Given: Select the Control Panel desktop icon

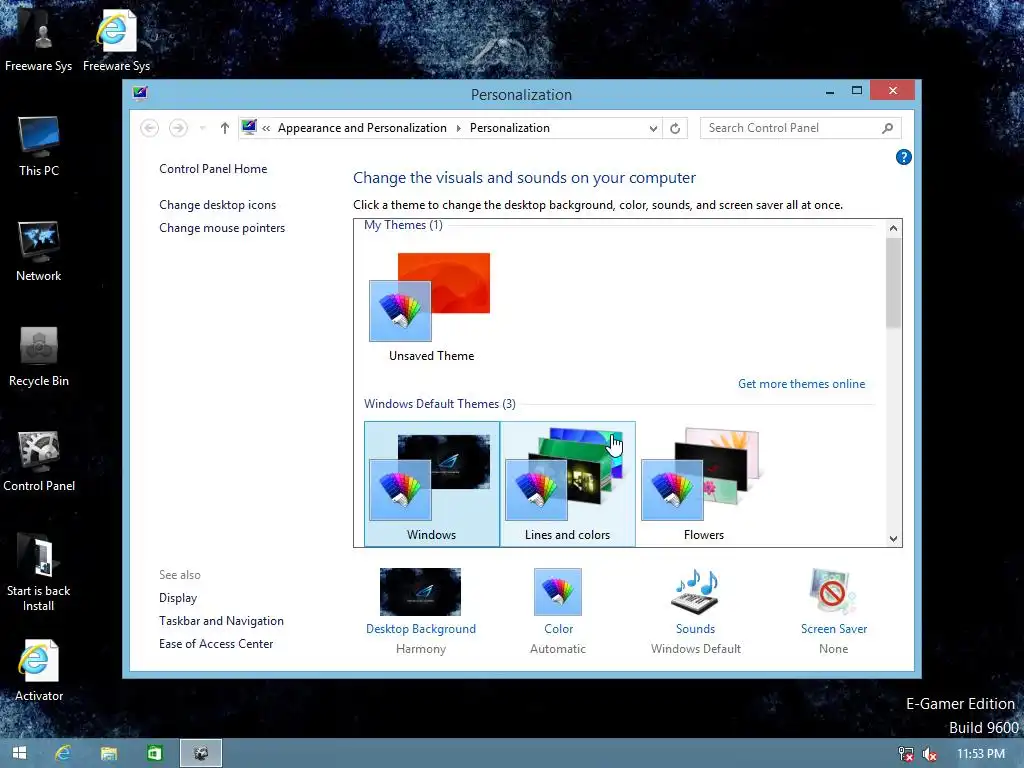Looking at the screenshot, I should tap(39, 462).
